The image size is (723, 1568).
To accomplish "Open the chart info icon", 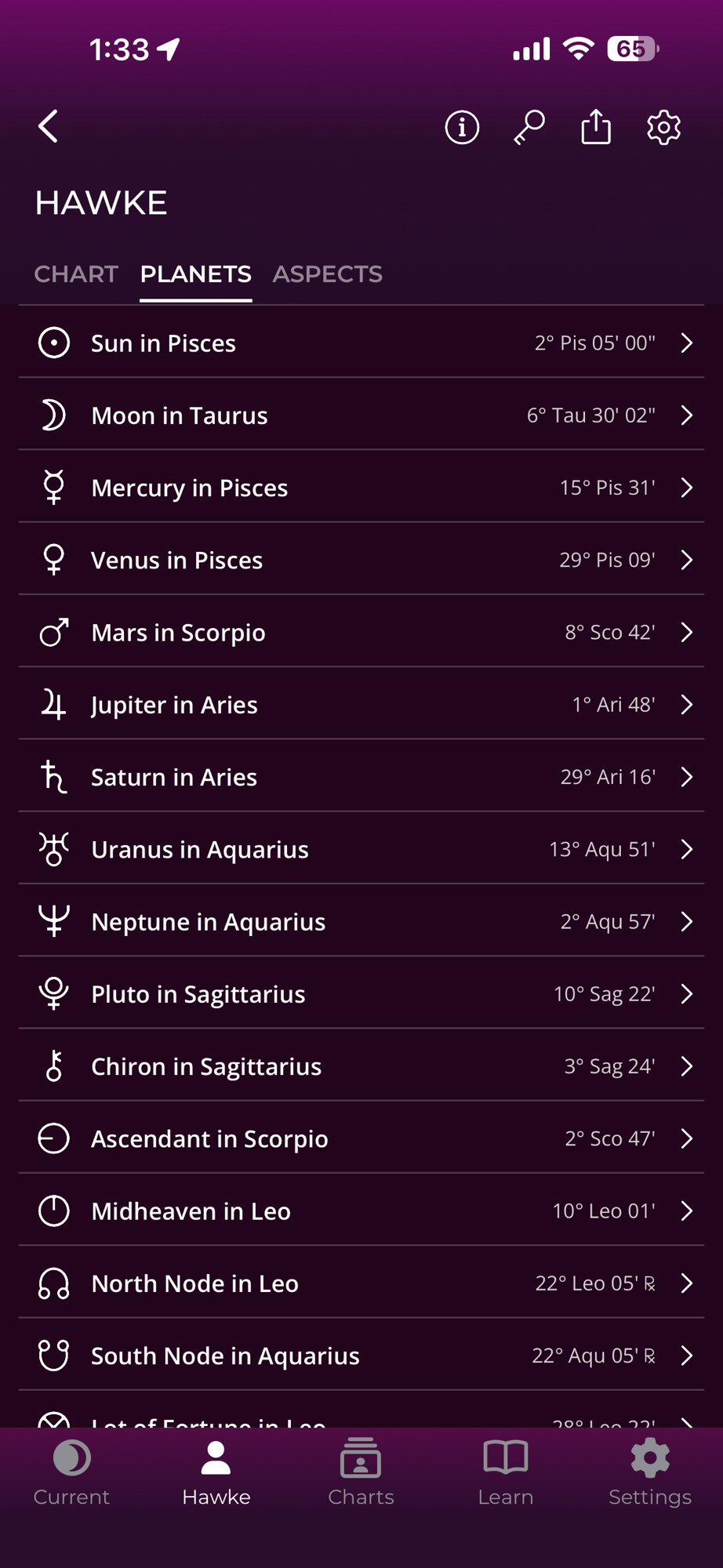I will 462,127.
